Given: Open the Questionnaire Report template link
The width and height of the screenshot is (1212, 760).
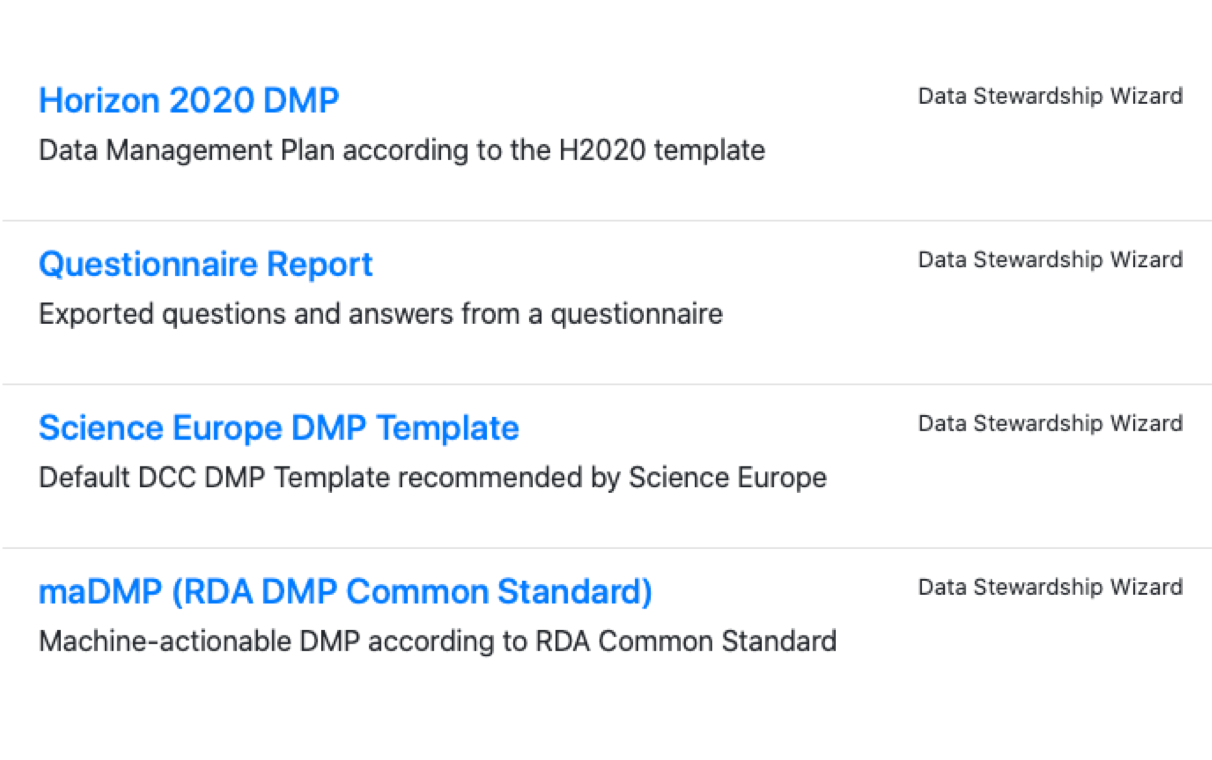Looking at the screenshot, I should coord(205,264).
